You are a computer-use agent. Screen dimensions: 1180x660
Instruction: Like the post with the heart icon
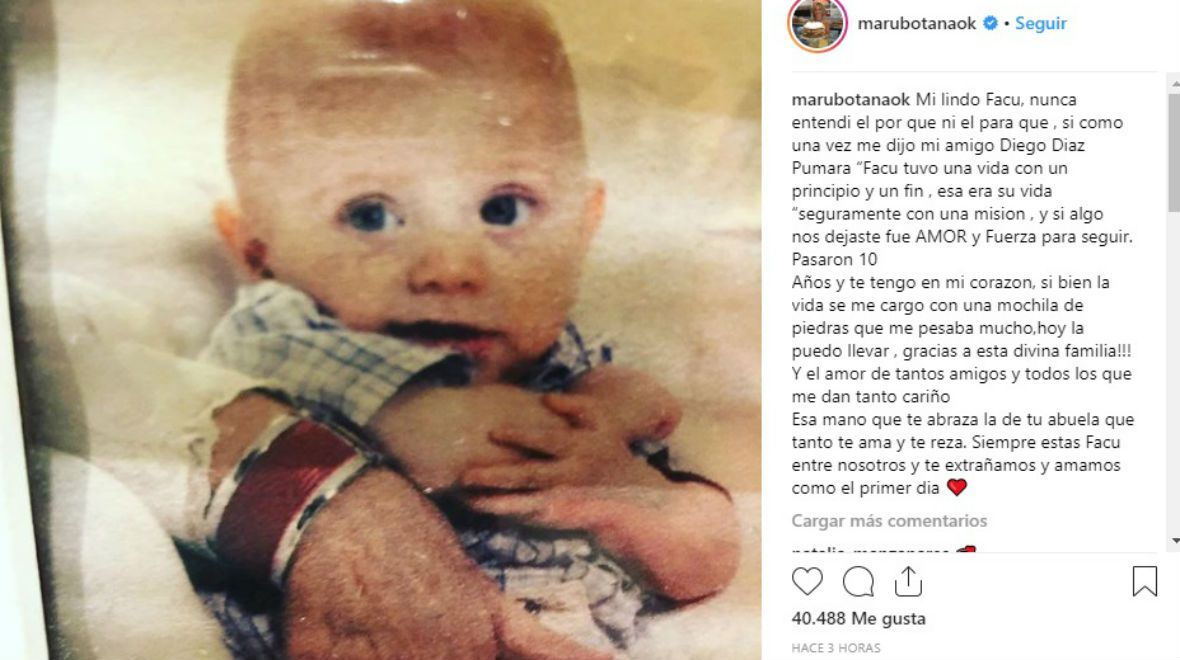(807, 582)
